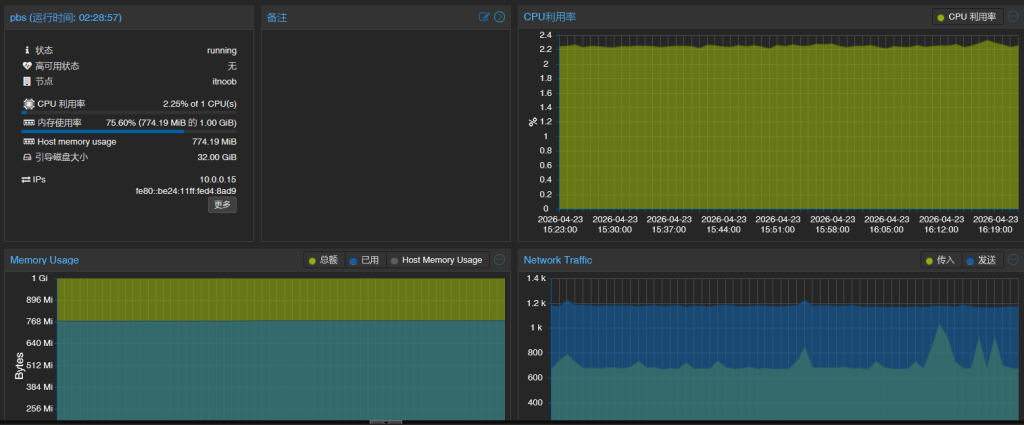The width and height of the screenshot is (1024, 425).
Task: Click the 内存使用率 progress bar
Action: (x=128, y=131)
